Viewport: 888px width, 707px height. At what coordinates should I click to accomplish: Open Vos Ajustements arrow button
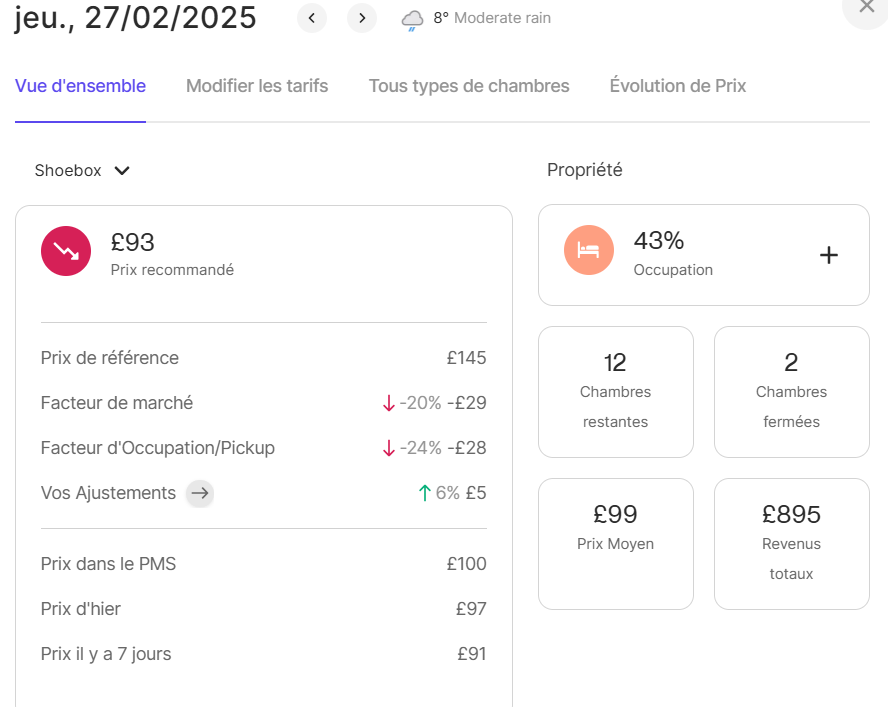click(200, 493)
